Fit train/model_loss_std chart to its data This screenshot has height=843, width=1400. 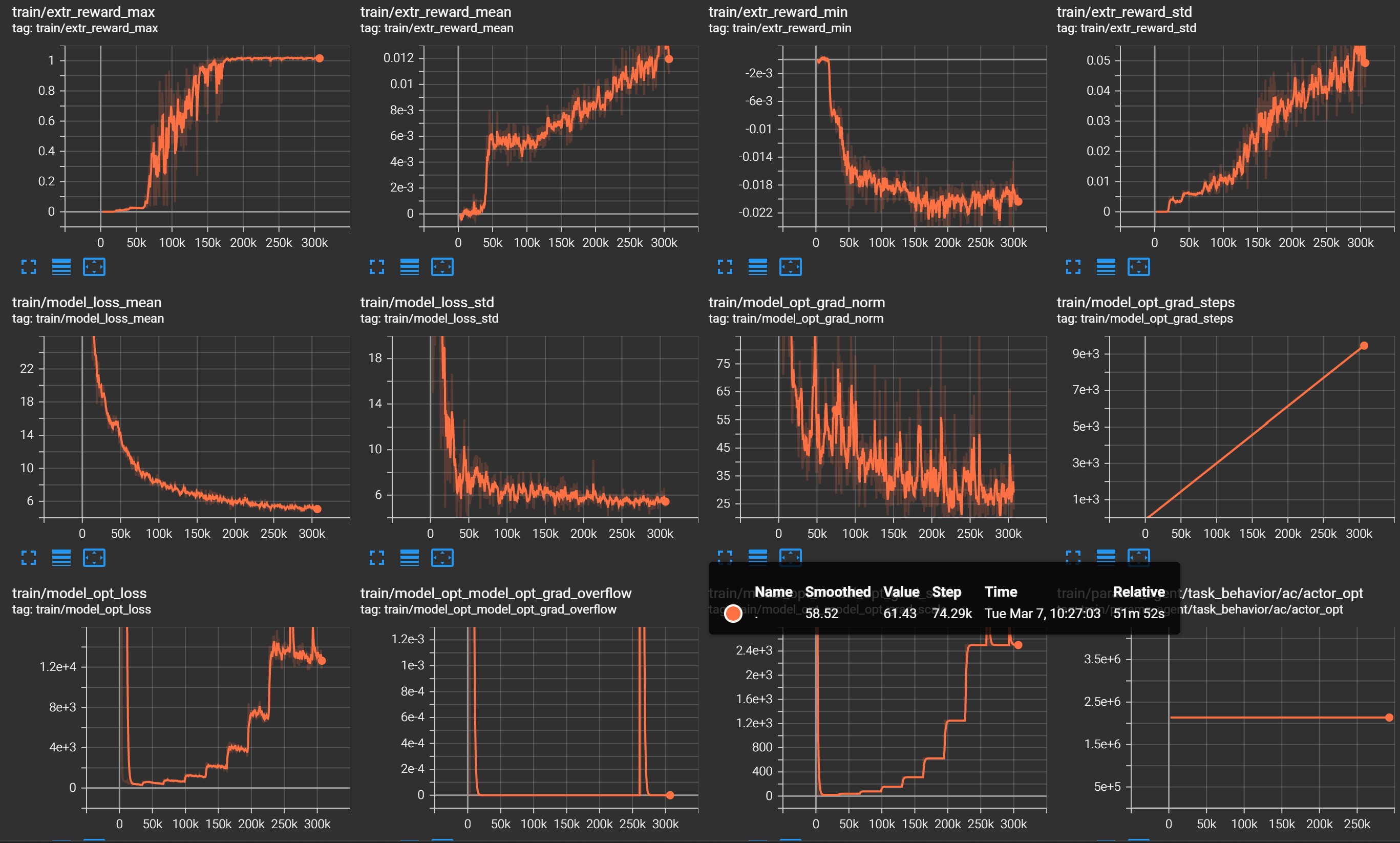tap(443, 557)
